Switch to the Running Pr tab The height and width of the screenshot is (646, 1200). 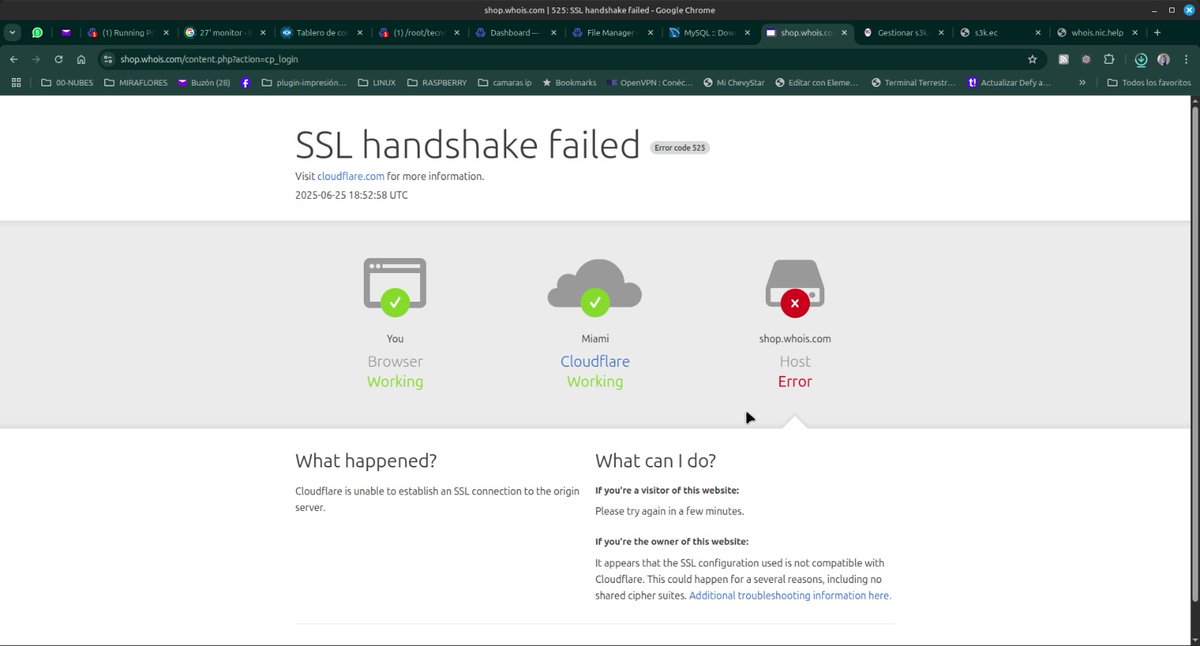tap(128, 32)
